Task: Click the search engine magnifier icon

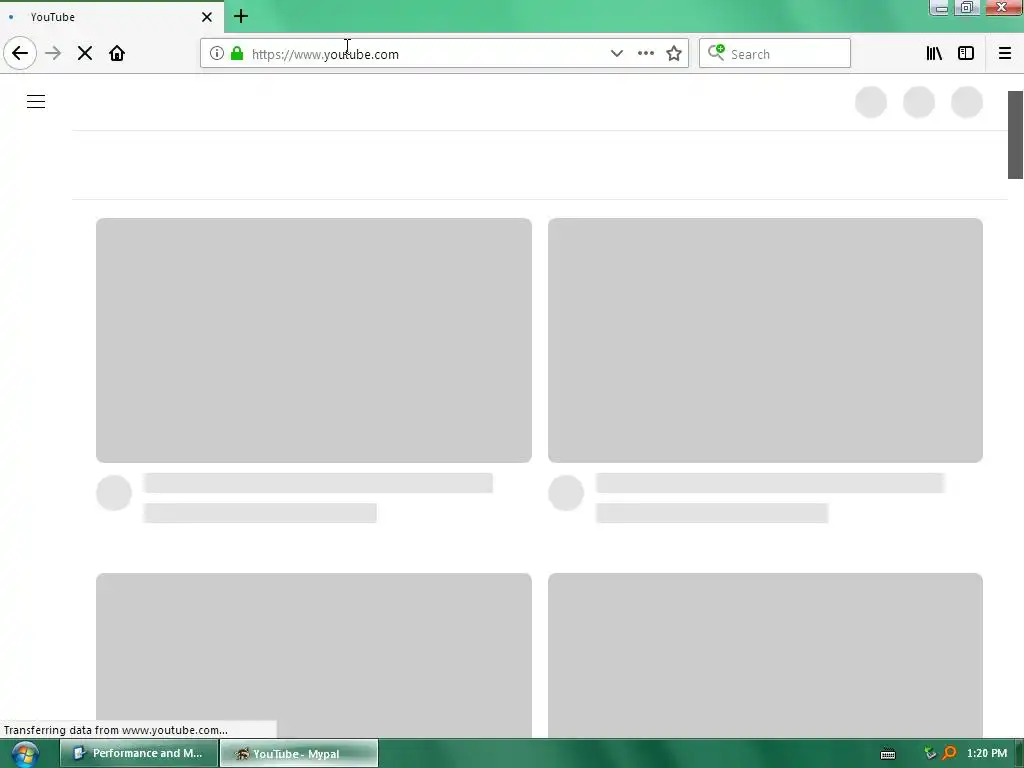Action: [x=716, y=52]
